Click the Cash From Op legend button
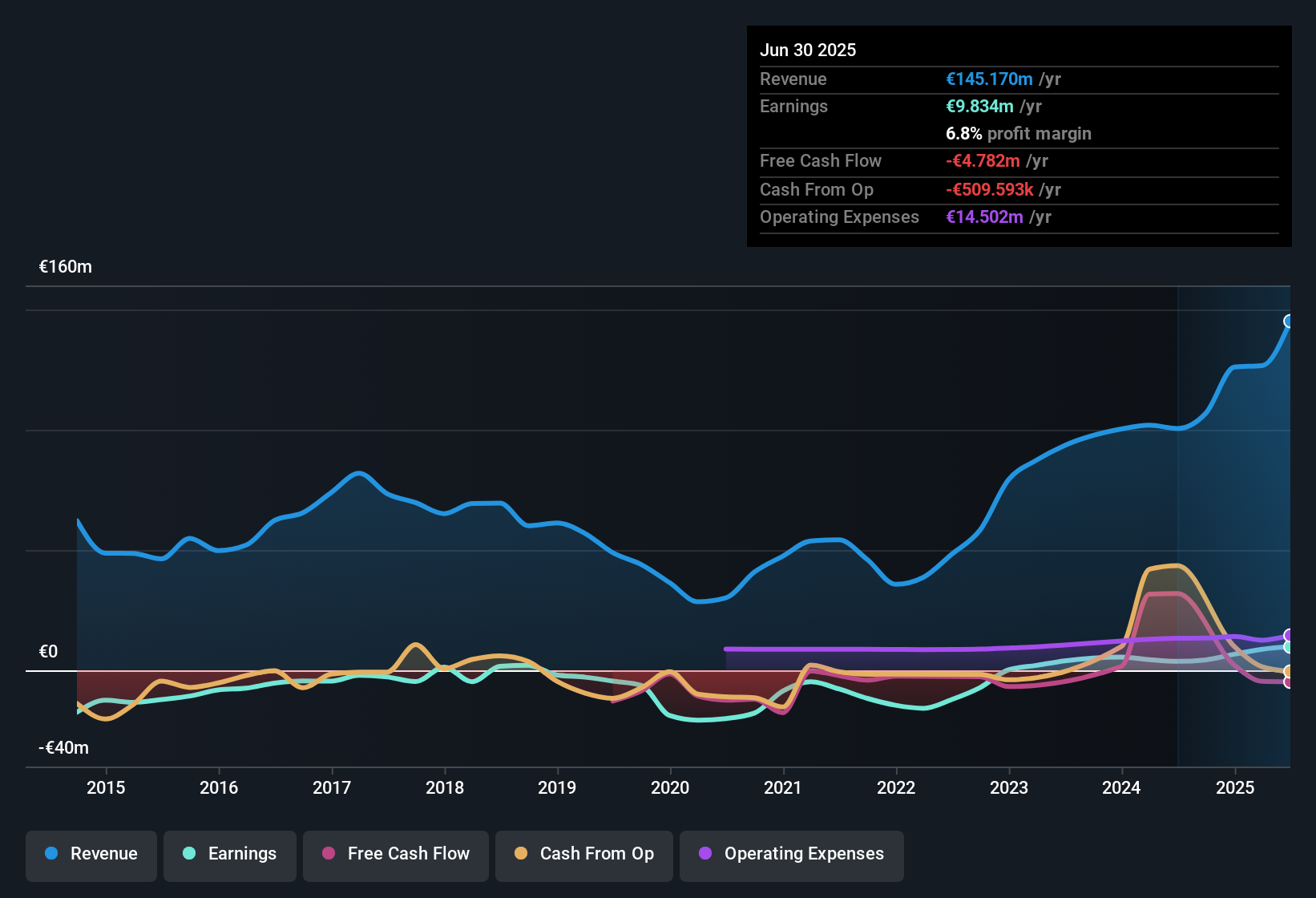The height and width of the screenshot is (898, 1316). tap(583, 855)
